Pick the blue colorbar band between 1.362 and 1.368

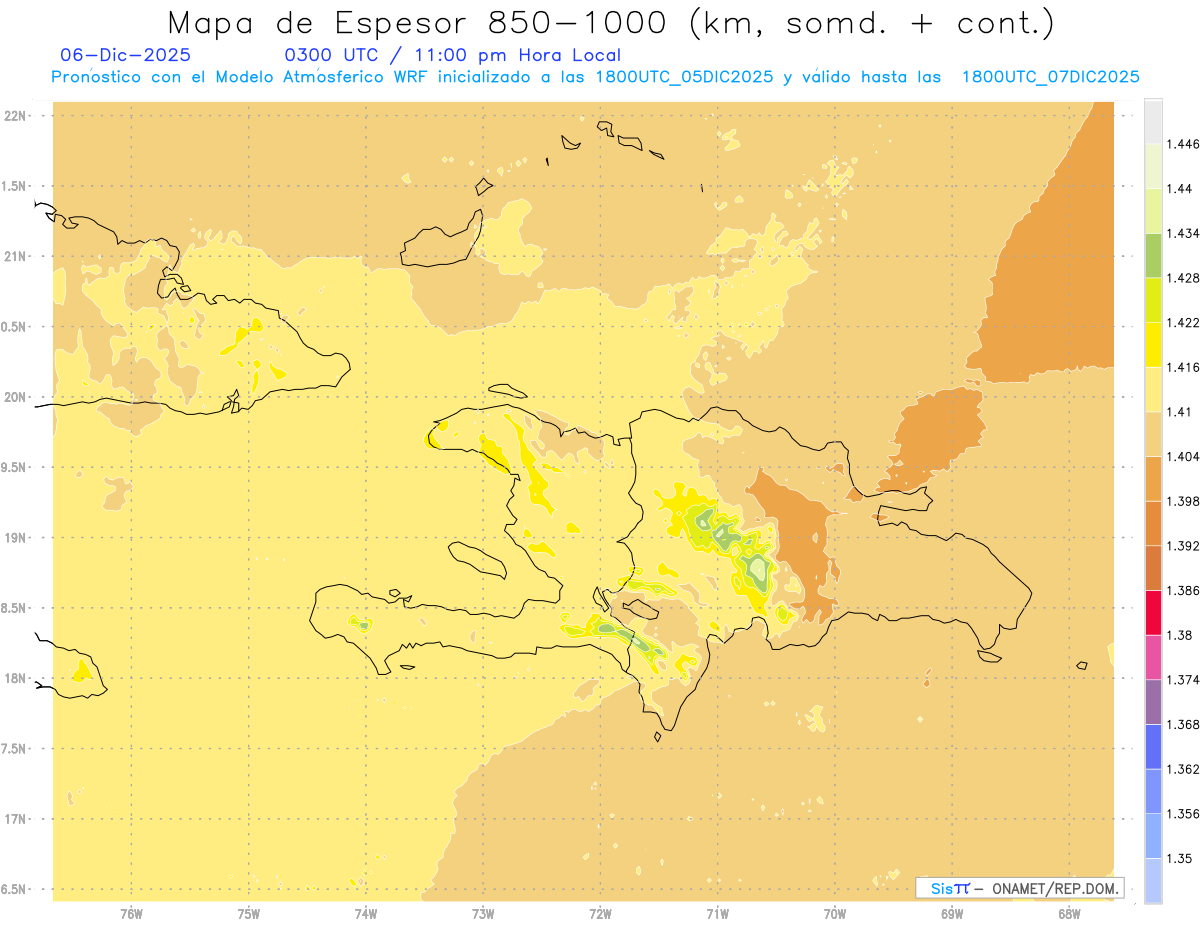(x=1153, y=747)
